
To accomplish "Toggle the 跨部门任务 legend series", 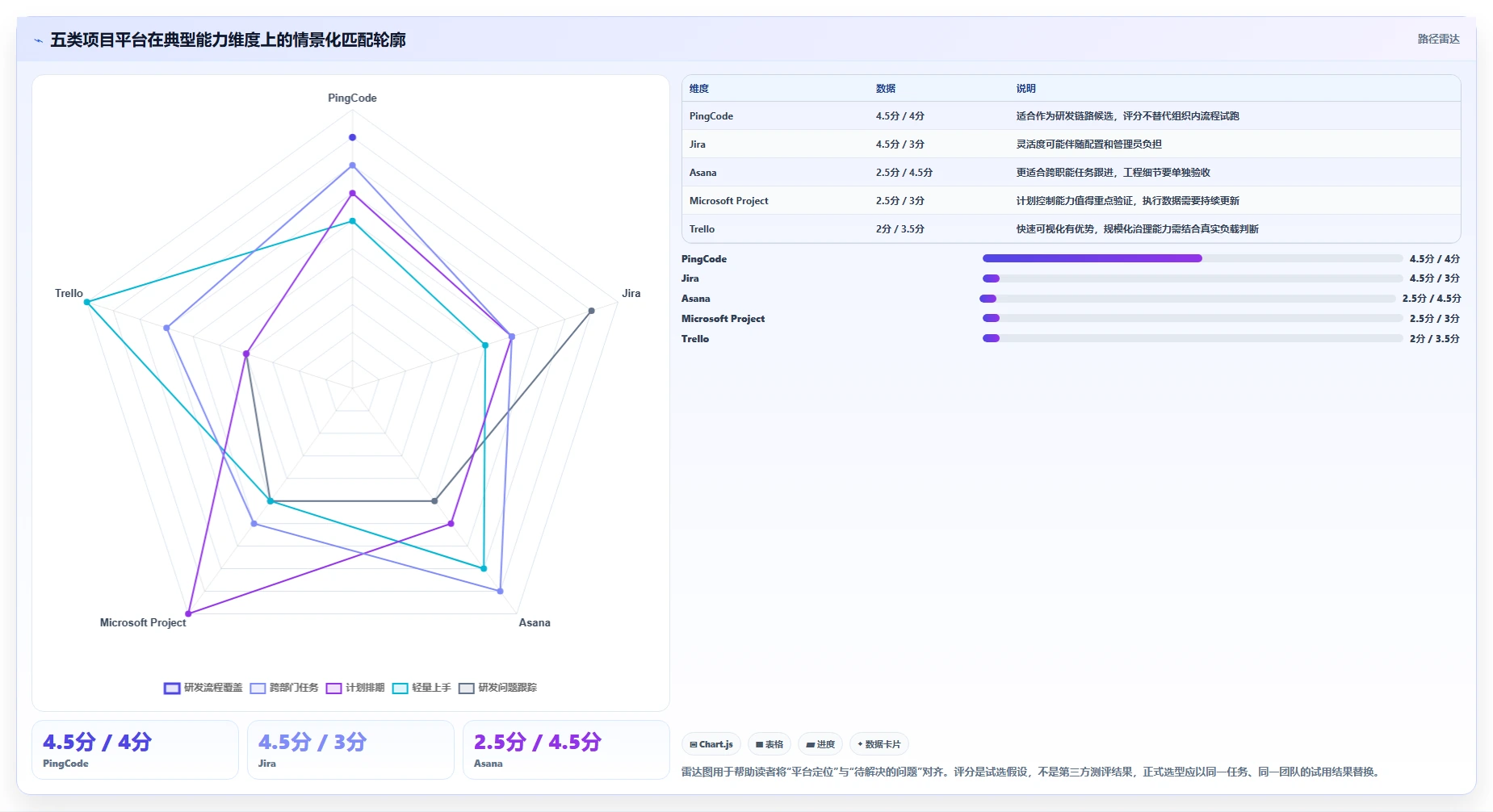I will [x=283, y=688].
